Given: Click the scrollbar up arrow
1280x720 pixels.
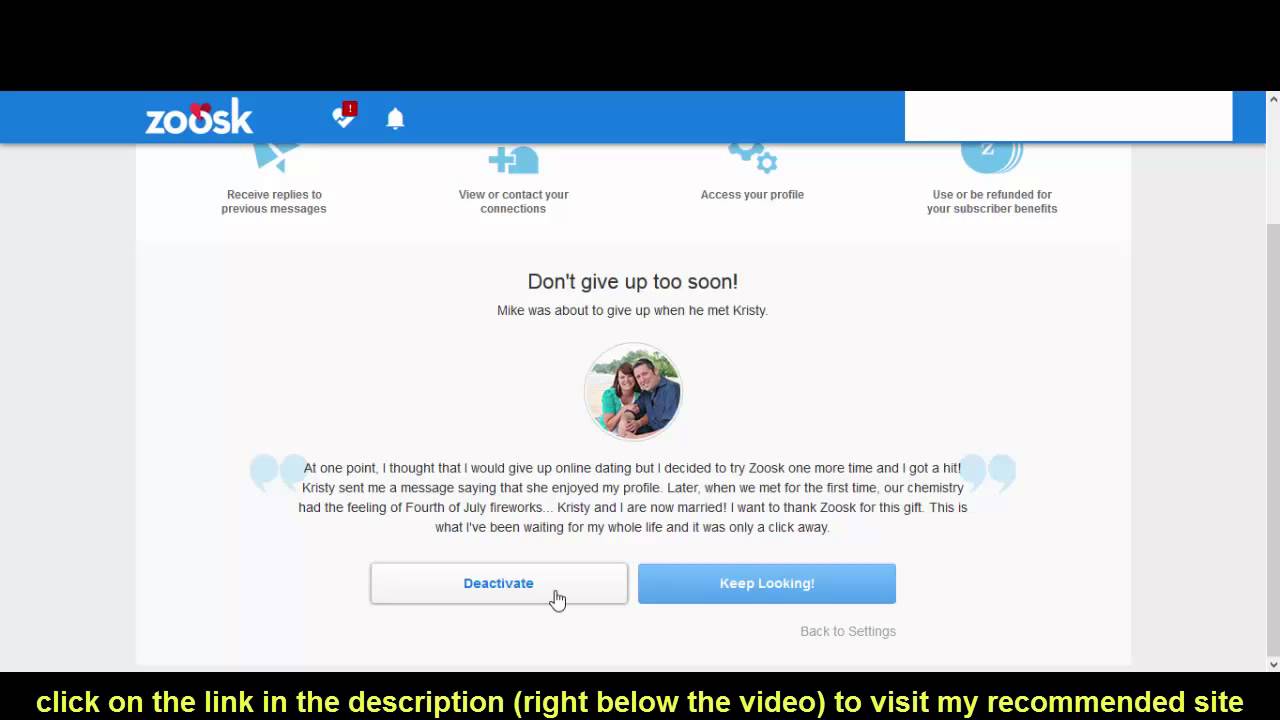Looking at the screenshot, I should click(1272, 99).
